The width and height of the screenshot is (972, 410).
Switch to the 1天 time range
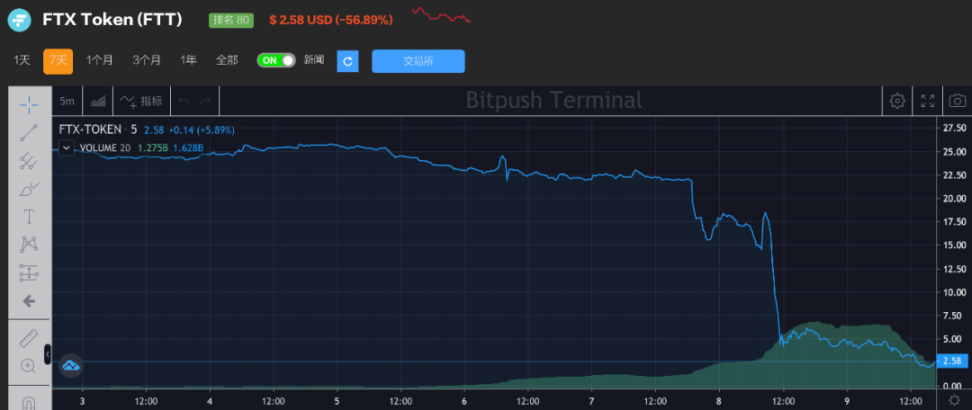[x=22, y=60]
